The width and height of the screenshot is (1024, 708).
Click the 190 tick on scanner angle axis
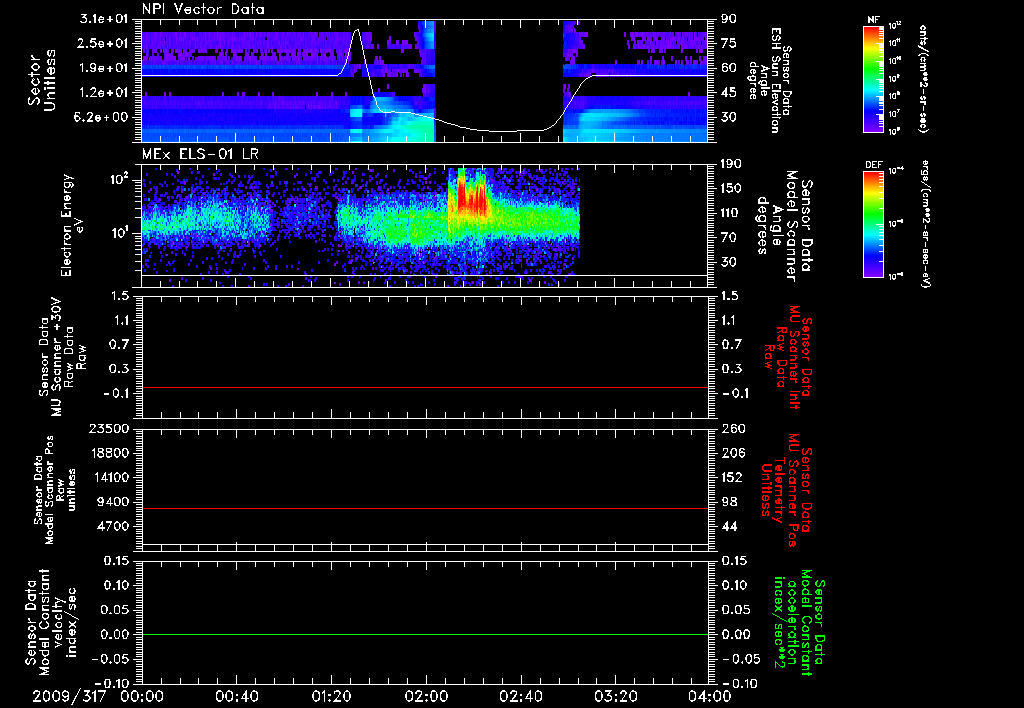[731, 164]
